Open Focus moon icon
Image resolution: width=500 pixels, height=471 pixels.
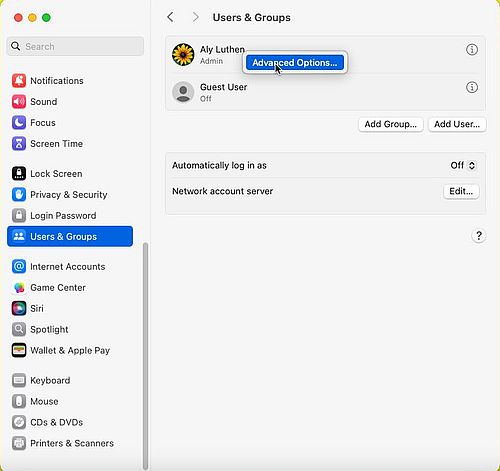click(x=19, y=123)
